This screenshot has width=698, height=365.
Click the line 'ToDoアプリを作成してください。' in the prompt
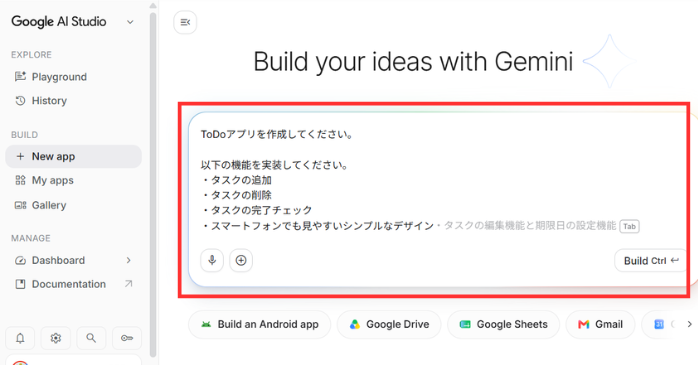click(277, 134)
